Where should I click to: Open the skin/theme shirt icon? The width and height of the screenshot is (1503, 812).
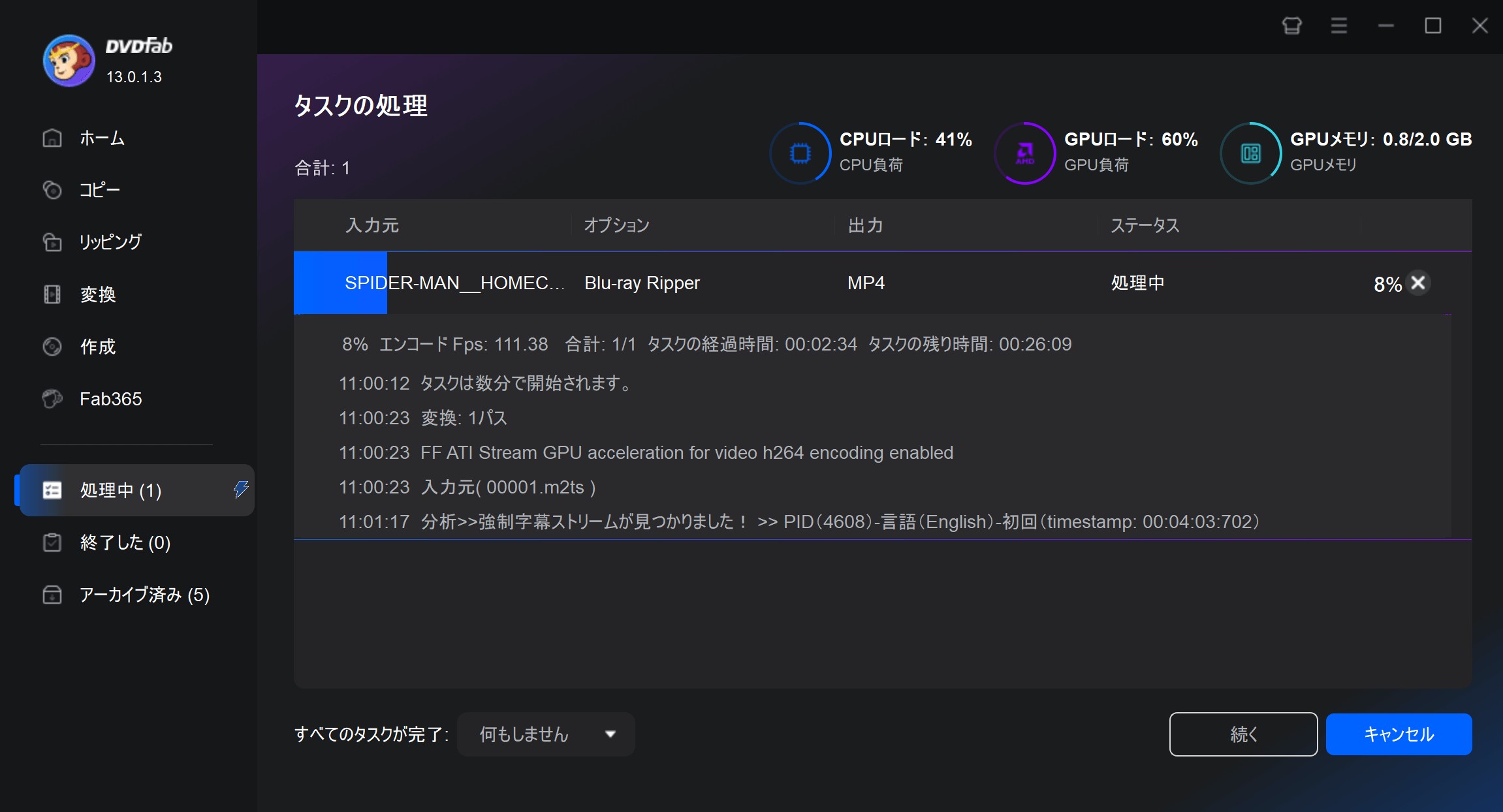tap(1291, 25)
